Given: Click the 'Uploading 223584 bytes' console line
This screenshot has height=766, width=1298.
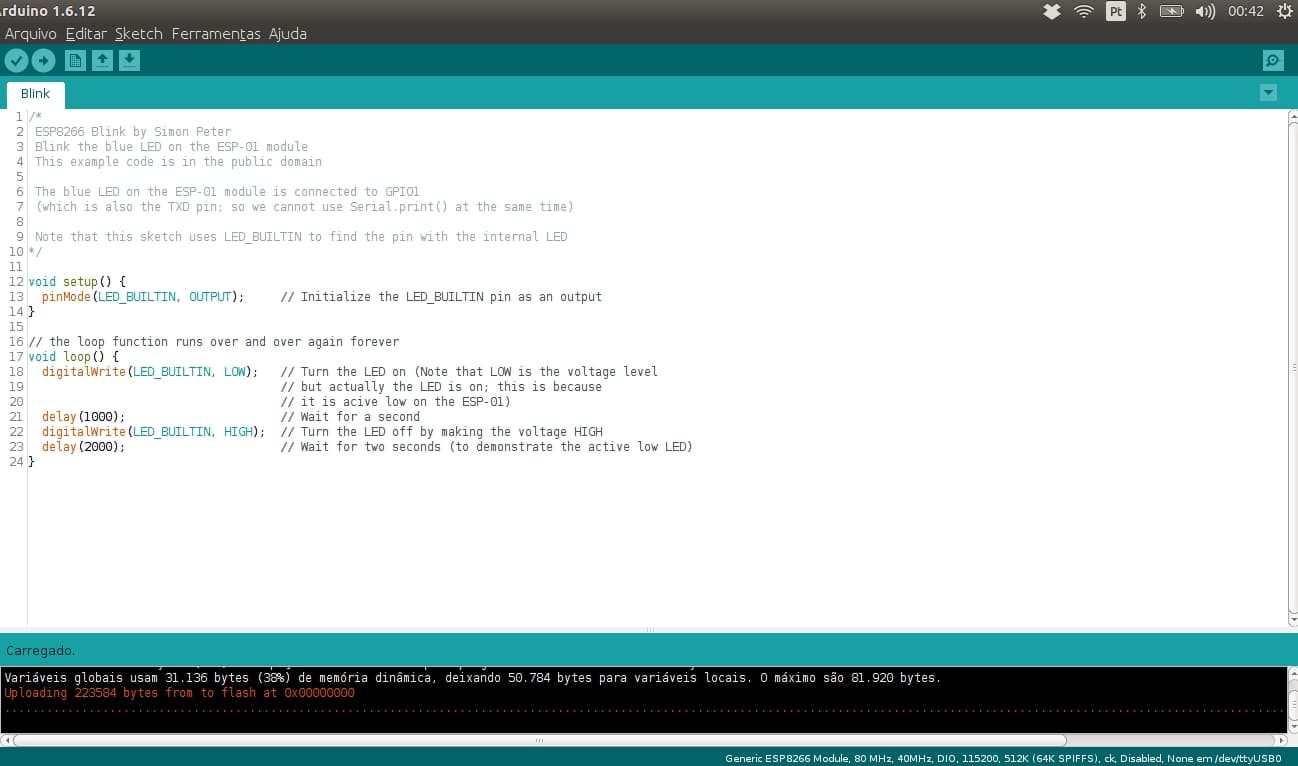Looking at the screenshot, I should point(180,693).
